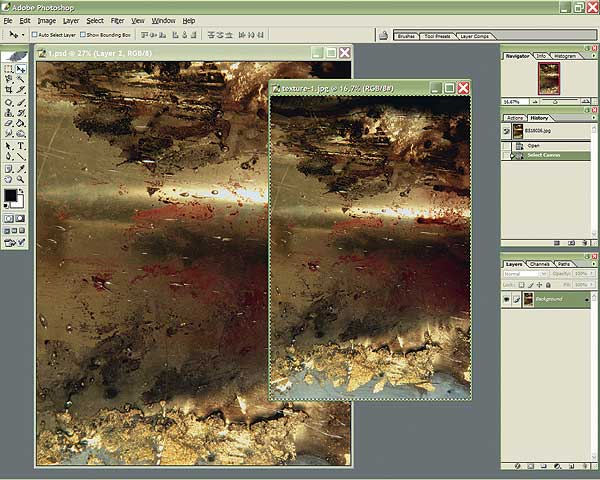
Task: Click the Select Canvas history state
Action: [x=545, y=156]
